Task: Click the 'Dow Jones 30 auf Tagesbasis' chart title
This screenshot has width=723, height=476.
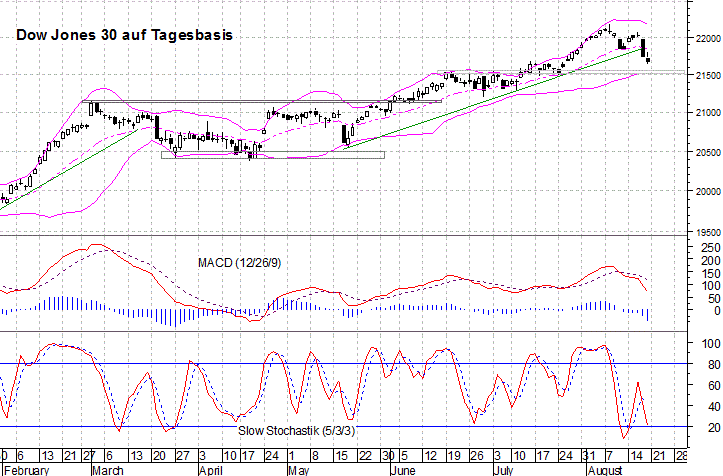Action: tap(124, 35)
